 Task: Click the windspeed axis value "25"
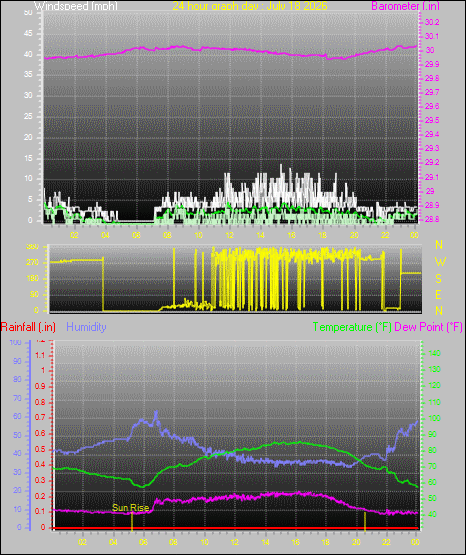pos(28,116)
